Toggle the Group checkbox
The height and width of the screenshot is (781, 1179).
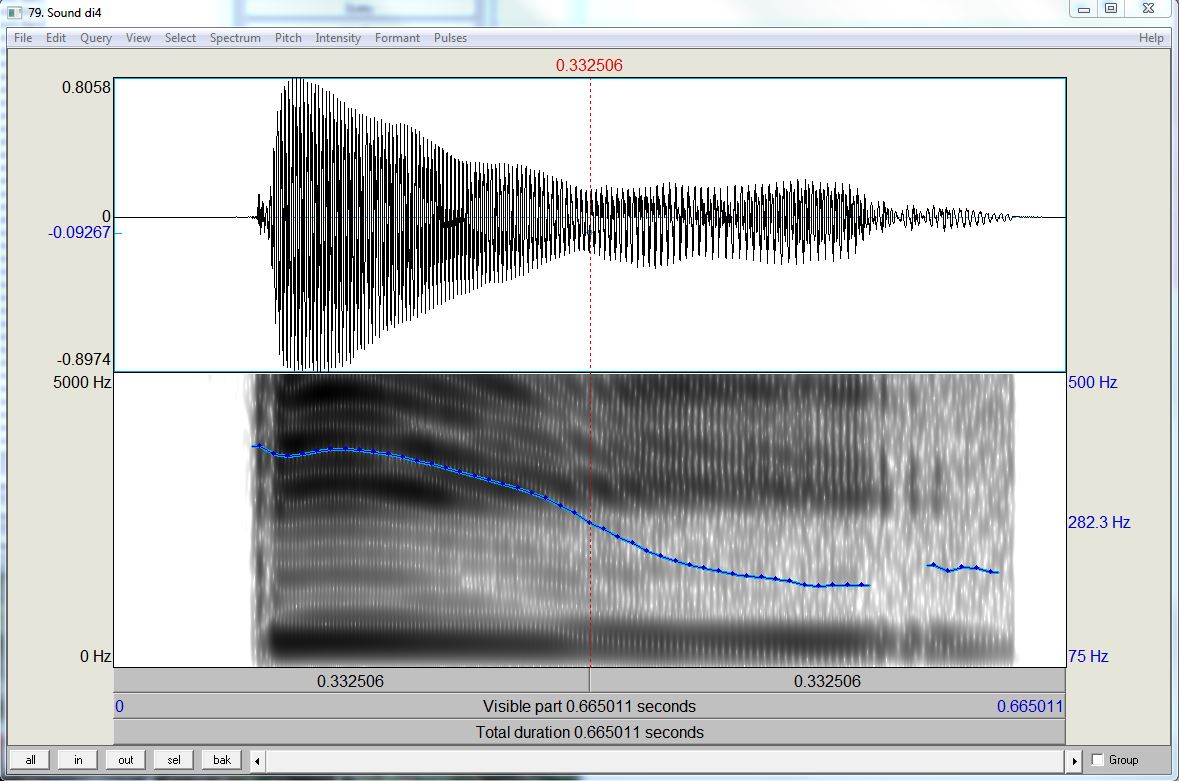click(x=1097, y=760)
